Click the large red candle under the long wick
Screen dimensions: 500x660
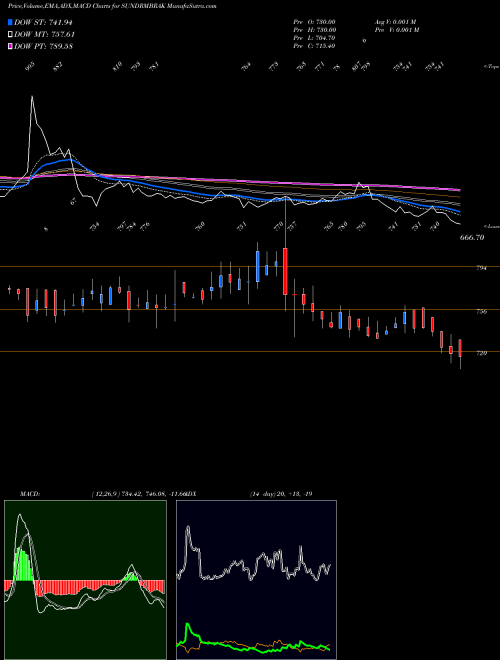[285, 271]
